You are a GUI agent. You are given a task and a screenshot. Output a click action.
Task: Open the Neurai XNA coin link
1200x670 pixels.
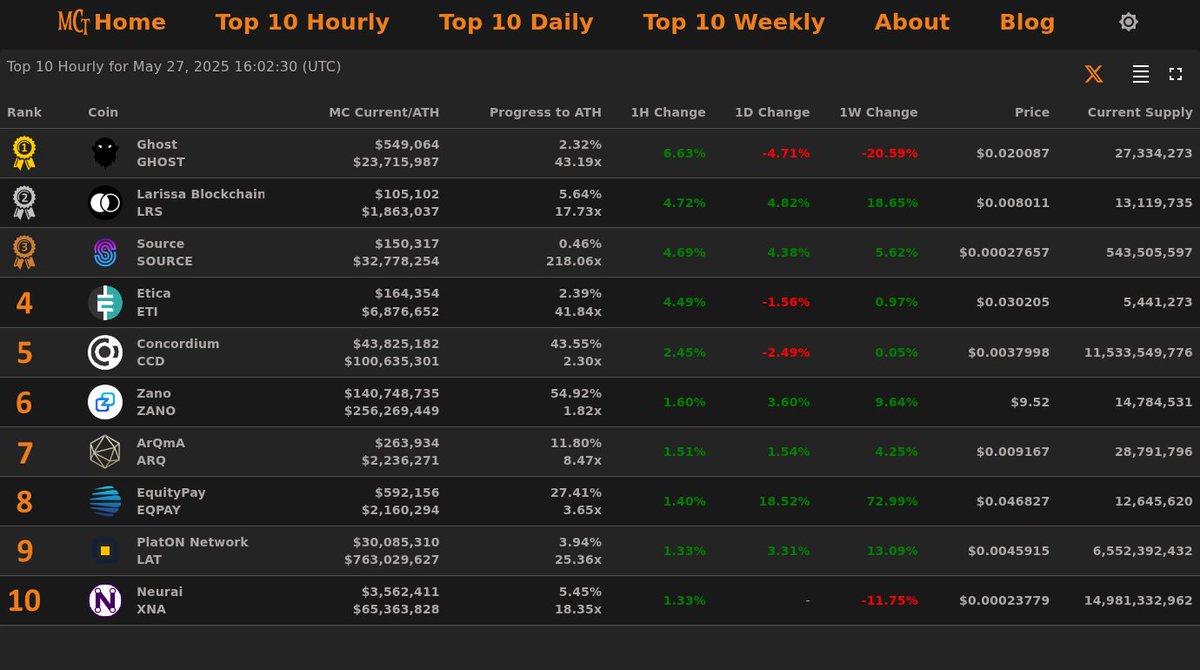160,601
